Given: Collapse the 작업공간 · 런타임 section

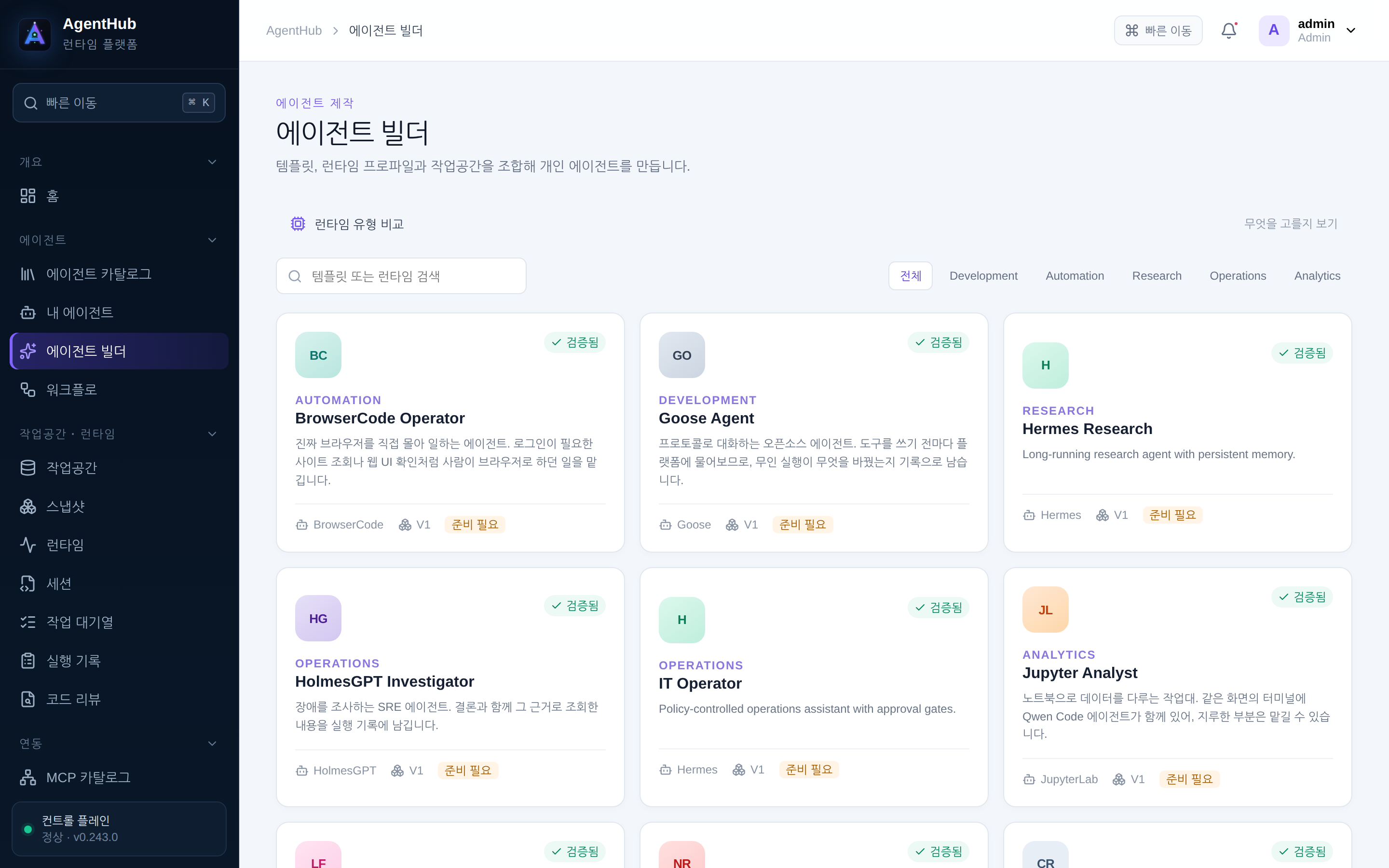Looking at the screenshot, I should (212, 434).
